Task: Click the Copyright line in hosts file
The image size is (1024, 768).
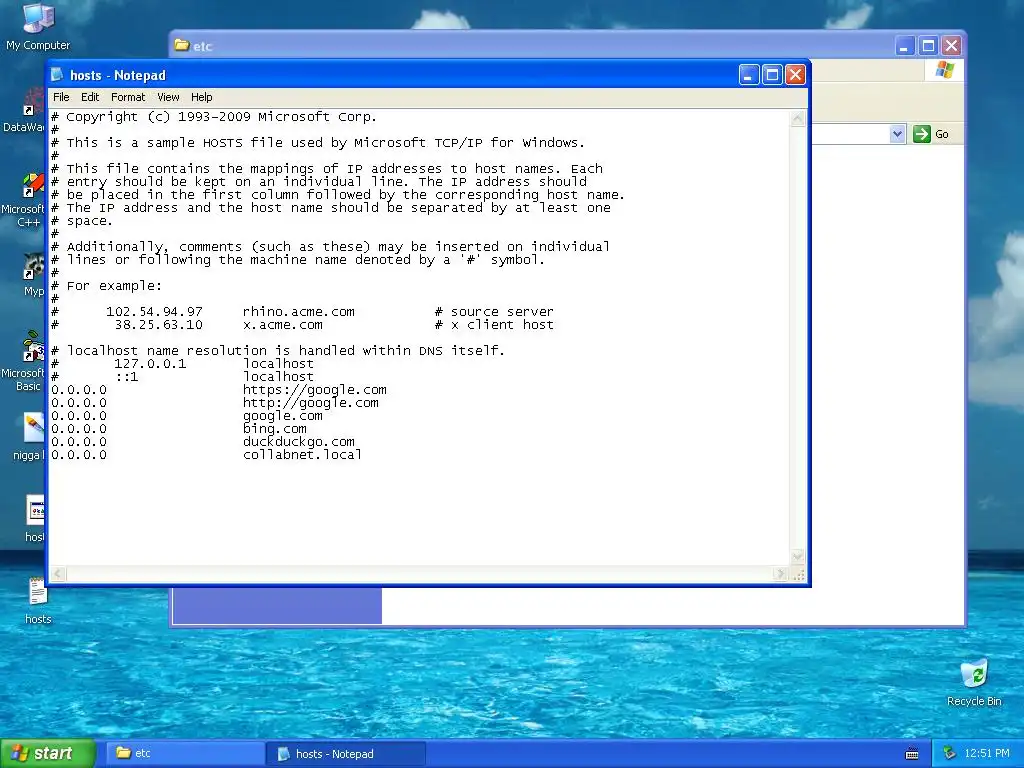Action: [214, 117]
